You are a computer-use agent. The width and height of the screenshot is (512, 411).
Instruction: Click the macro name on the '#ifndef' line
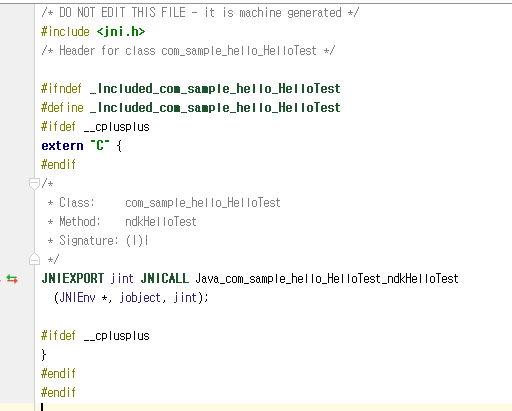[x=215, y=89]
